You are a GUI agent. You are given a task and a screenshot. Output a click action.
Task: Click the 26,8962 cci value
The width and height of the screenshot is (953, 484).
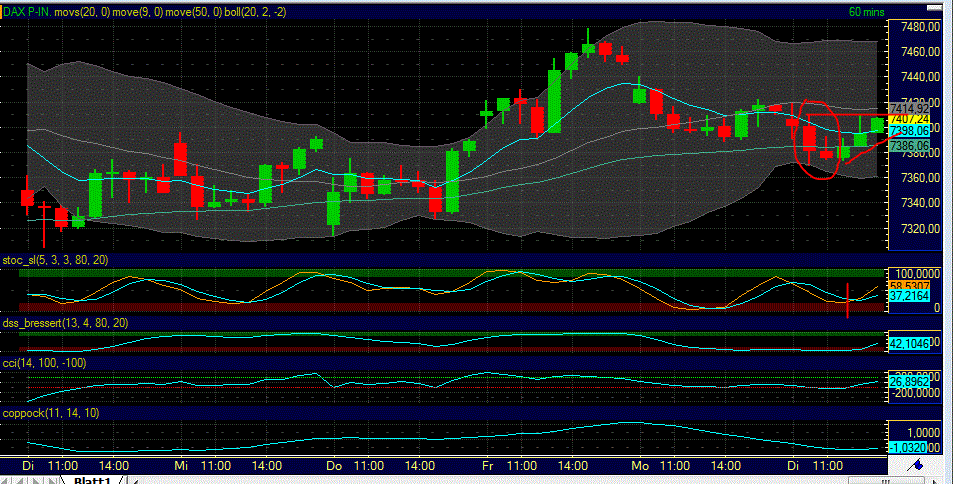pos(909,382)
